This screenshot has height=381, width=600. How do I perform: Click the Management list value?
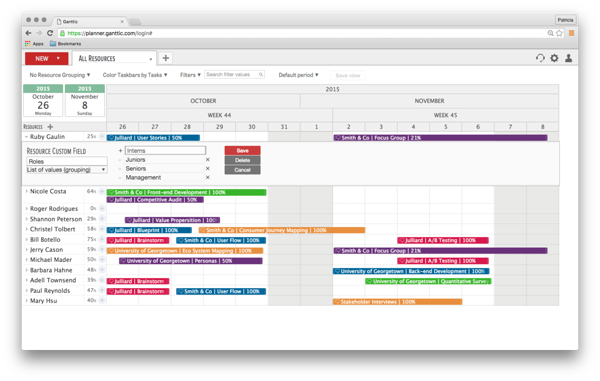coord(143,177)
